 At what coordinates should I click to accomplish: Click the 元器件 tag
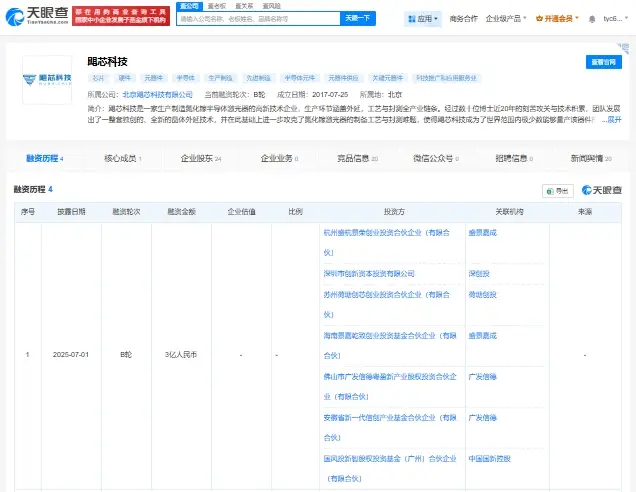[154, 78]
